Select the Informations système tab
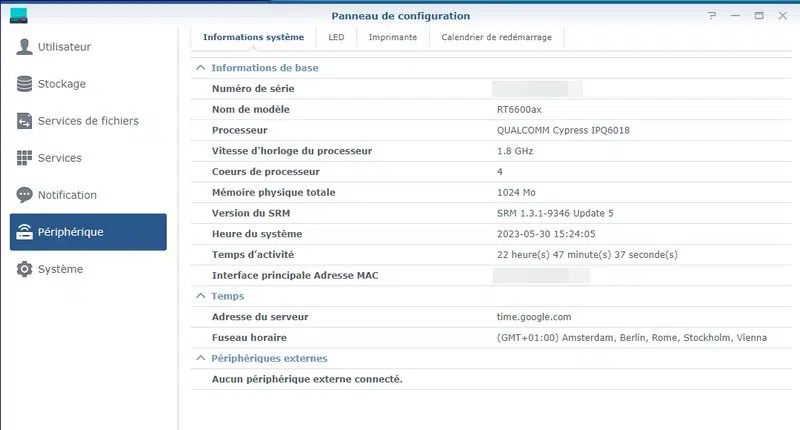This screenshot has width=800, height=430. point(253,37)
